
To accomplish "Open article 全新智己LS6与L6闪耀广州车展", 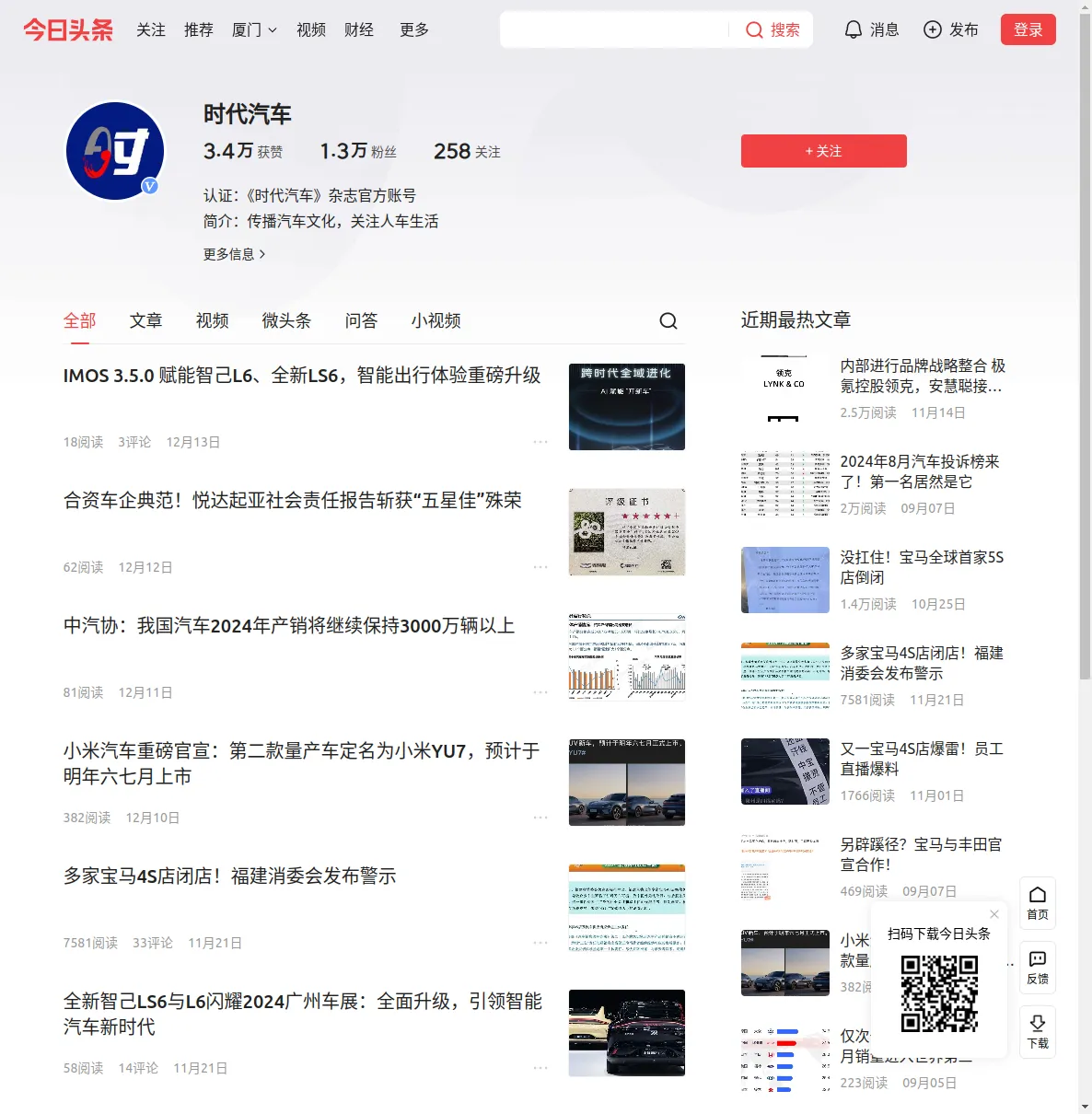I will 303,1015.
